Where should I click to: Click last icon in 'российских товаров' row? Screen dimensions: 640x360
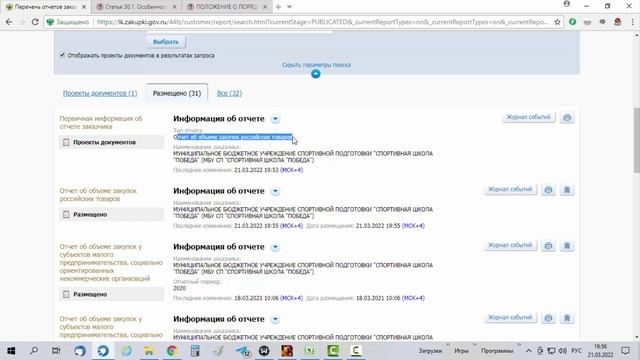pyautogui.click(x=567, y=190)
